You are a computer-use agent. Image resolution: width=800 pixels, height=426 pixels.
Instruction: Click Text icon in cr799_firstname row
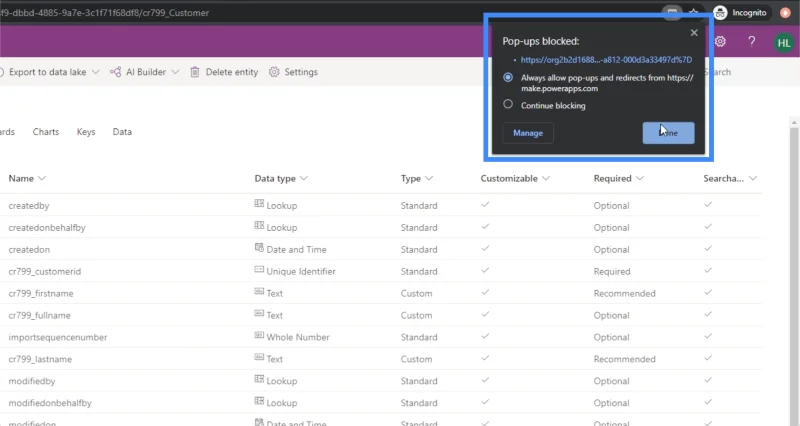point(259,291)
